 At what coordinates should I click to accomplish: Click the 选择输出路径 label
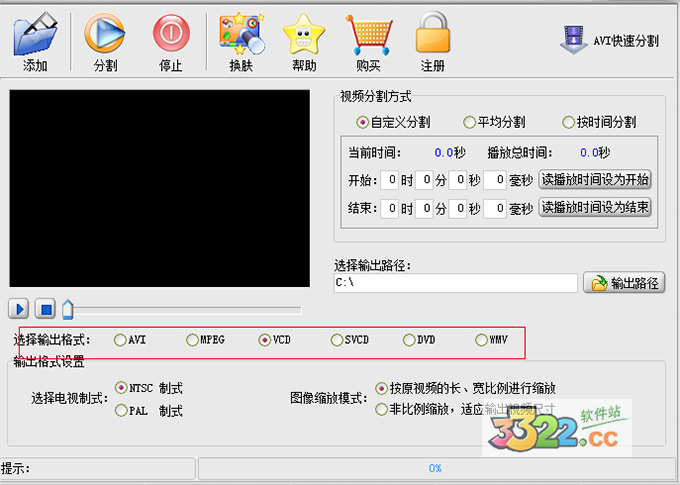(373, 265)
